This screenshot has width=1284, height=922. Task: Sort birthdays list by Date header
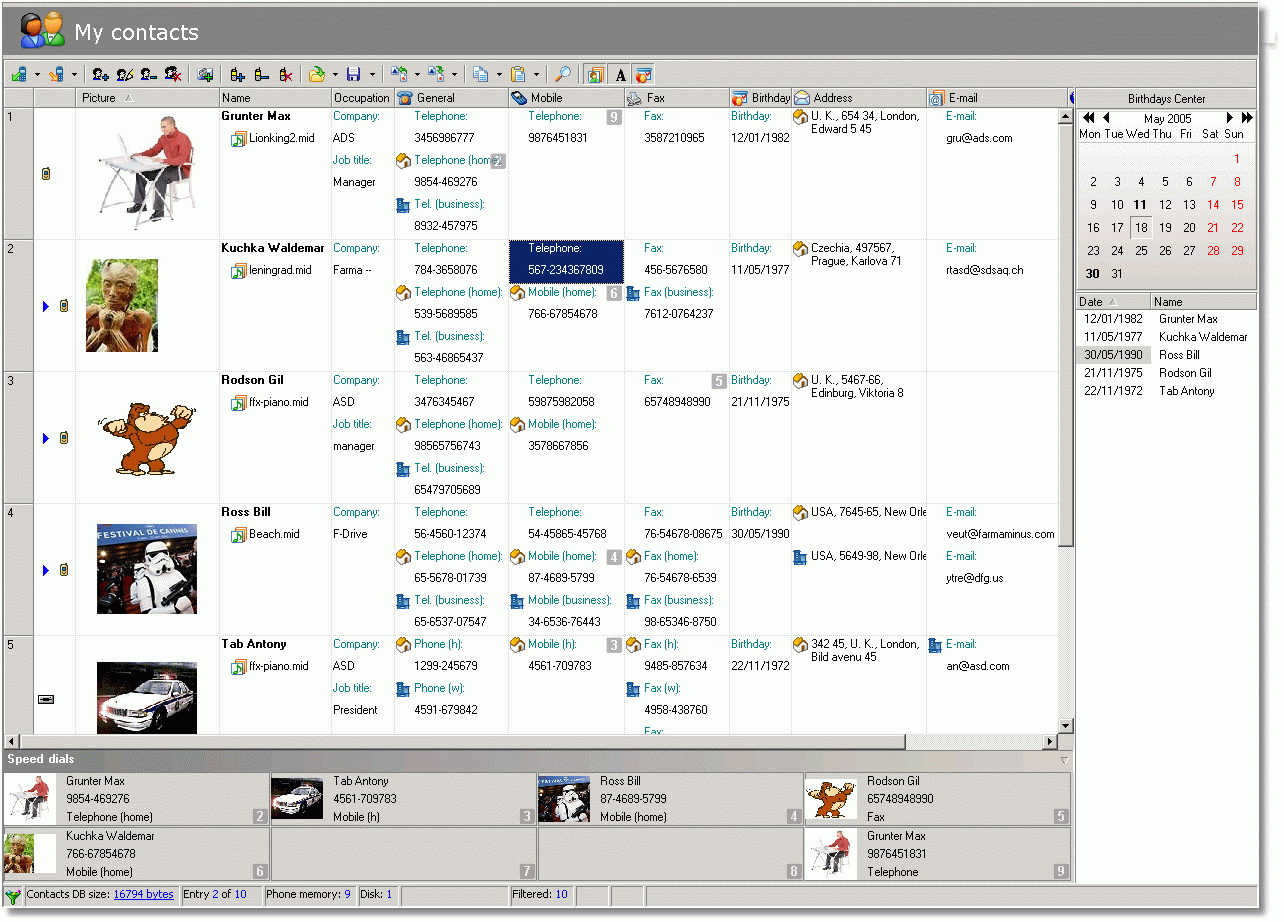[x=1113, y=301]
